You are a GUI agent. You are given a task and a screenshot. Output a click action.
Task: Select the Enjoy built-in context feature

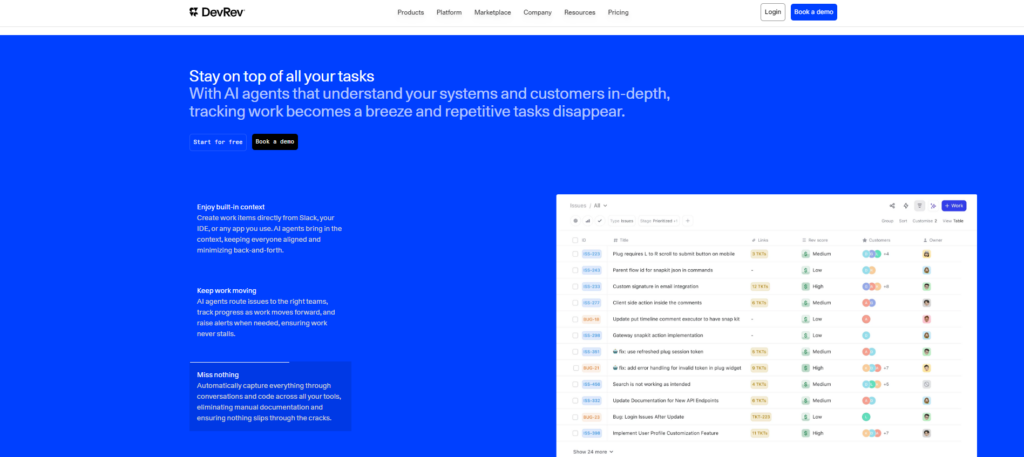pyautogui.click(x=270, y=228)
